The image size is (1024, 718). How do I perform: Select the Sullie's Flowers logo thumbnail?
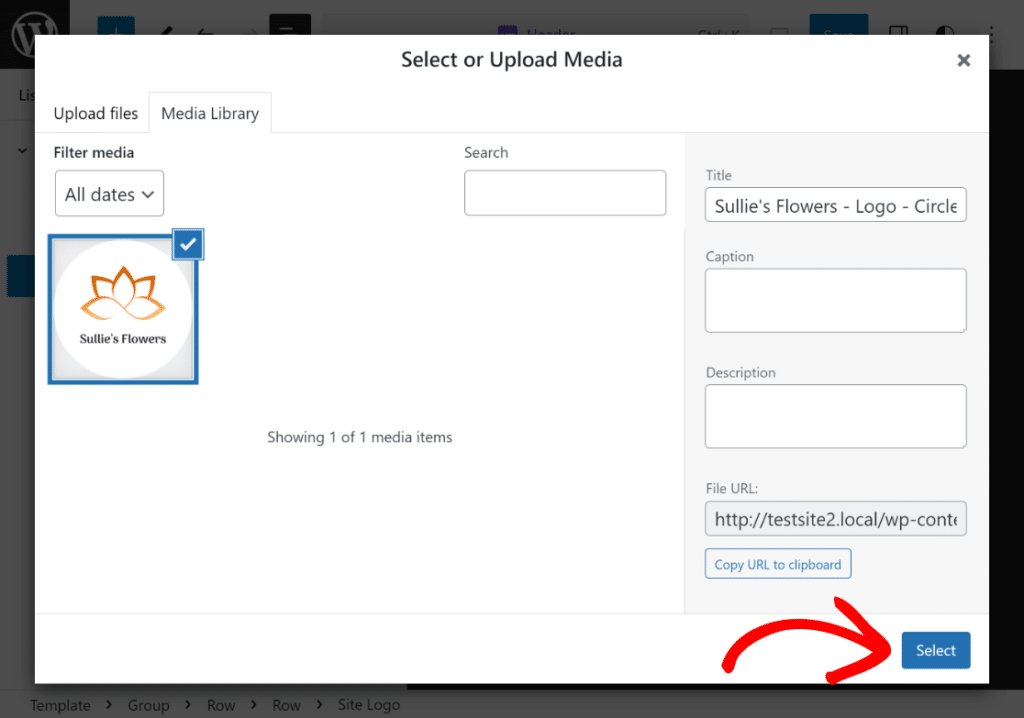(x=122, y=308)
